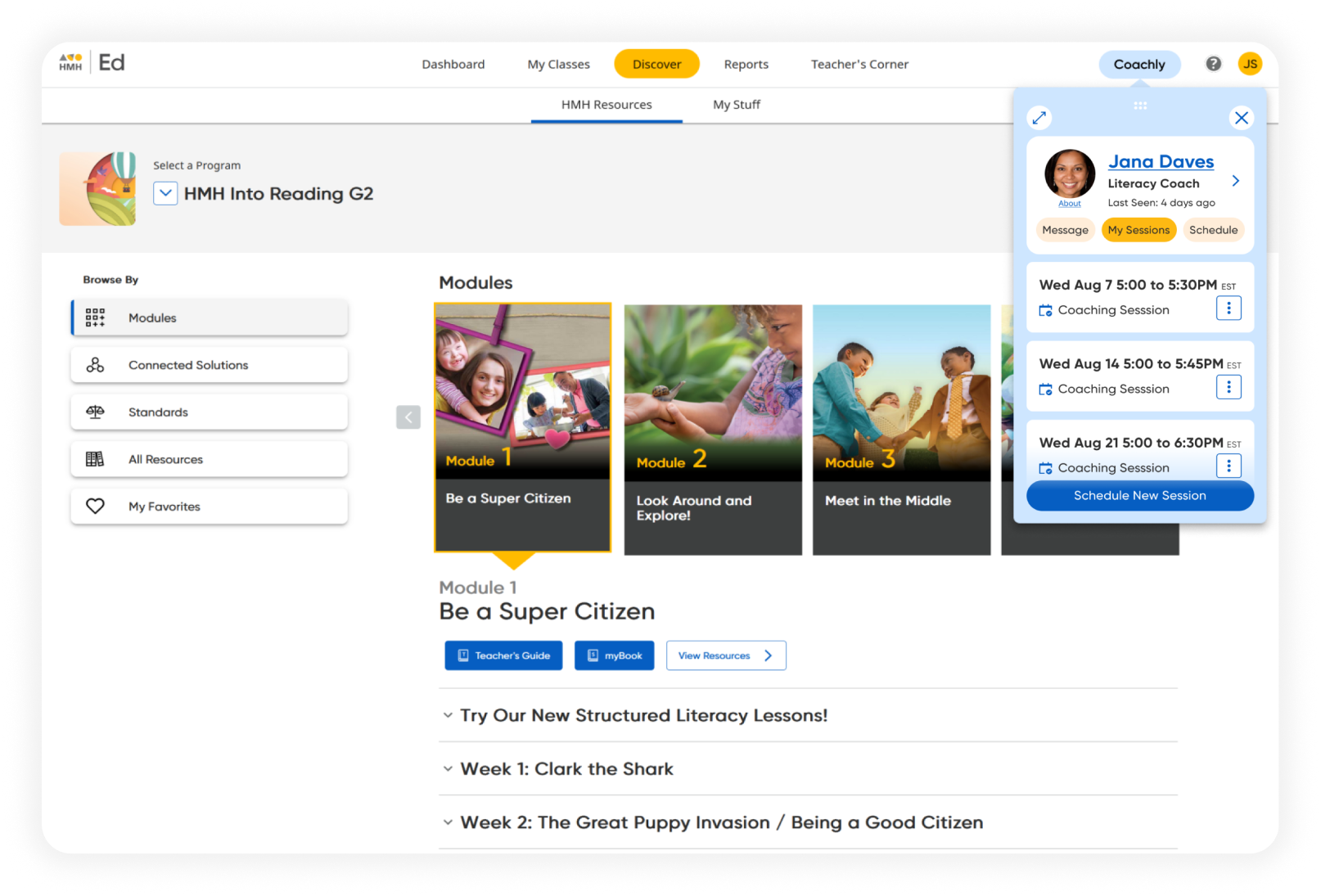Viewport: 1321px width, 896px height.
Task: Click the book icon on myBook
Action: pyautogui.click(x=593, y=655)
